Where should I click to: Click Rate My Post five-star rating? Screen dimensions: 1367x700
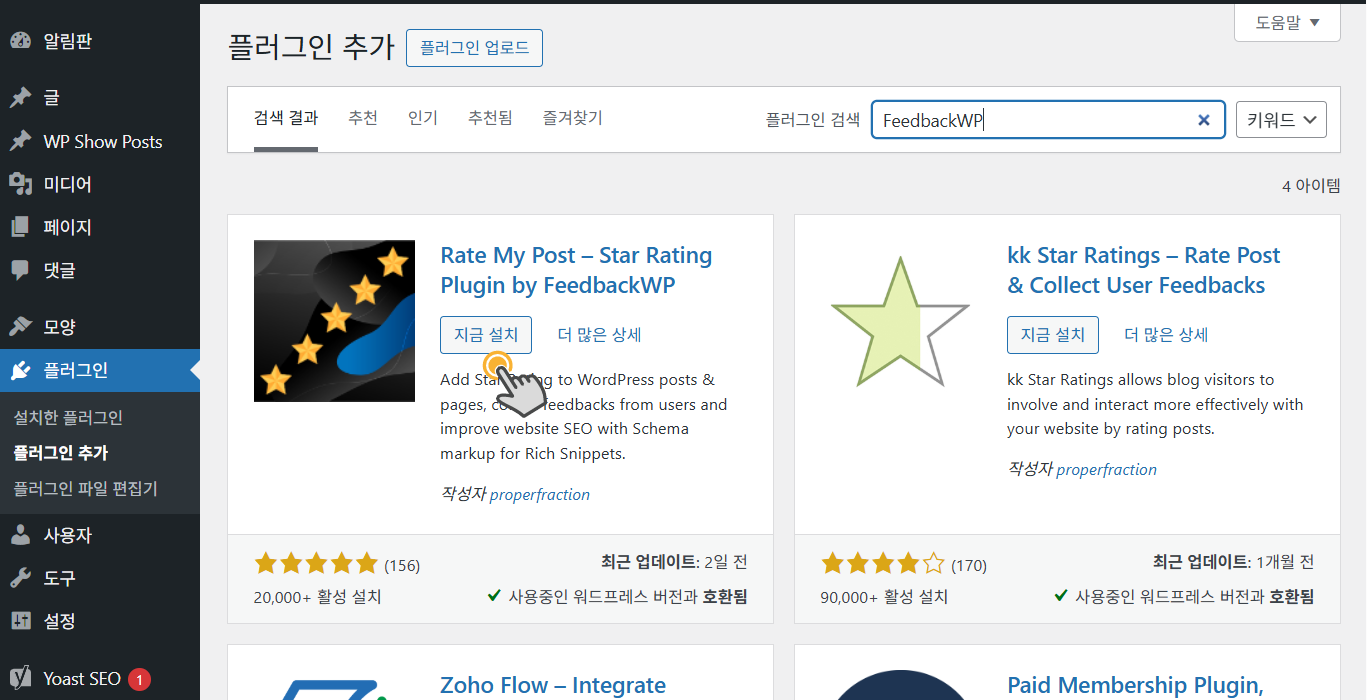pyautogui.click(x=316, y=564)
